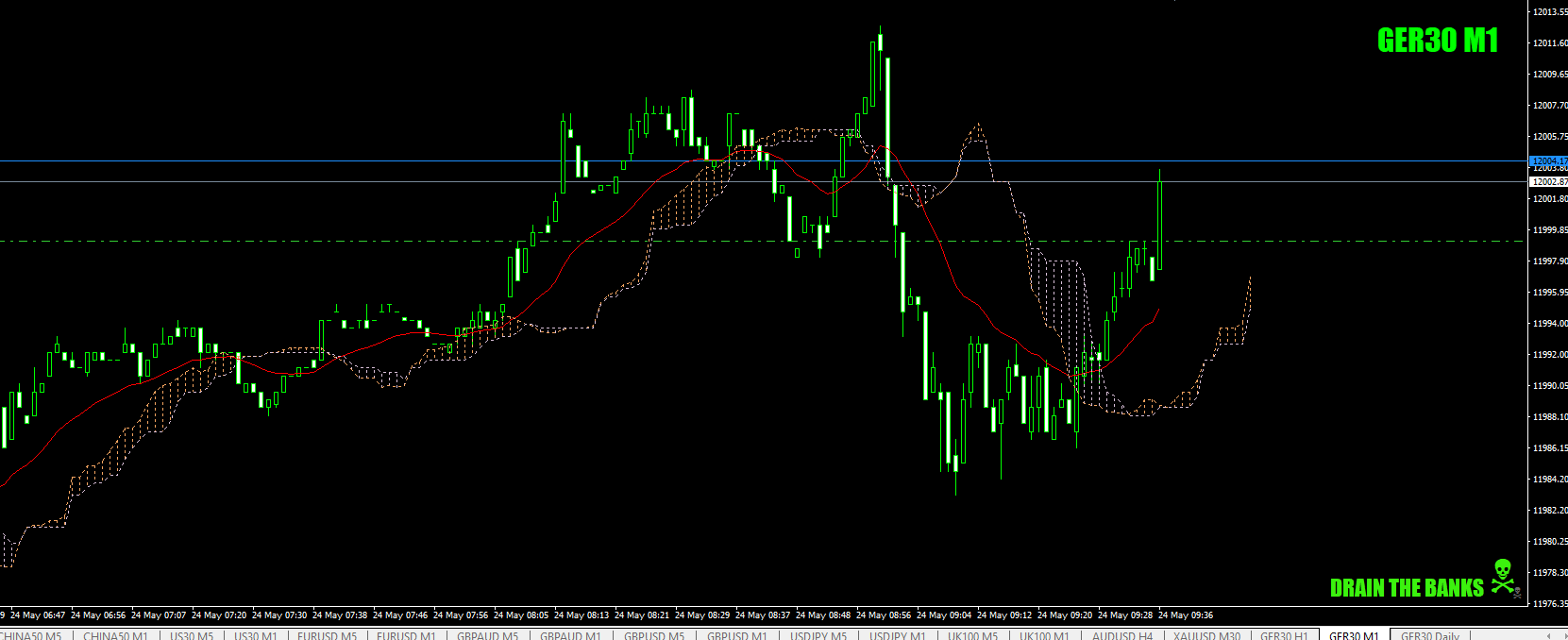The height and width of the screenshot is (640, 1568).
Task: Switch to the UK100 M5 tab
Action: (972, 635)
